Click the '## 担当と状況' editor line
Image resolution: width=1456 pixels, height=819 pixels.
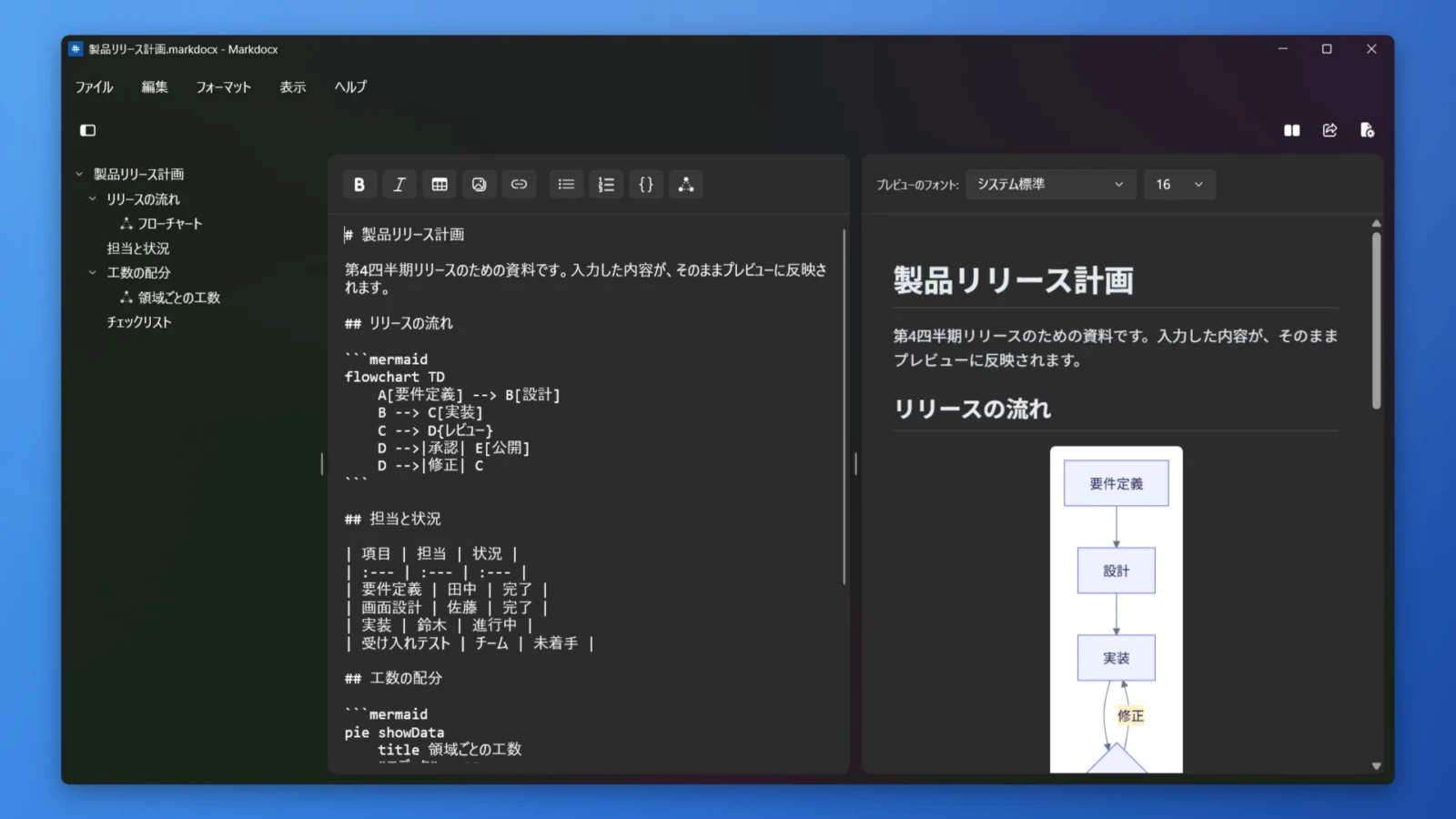pyautogui.click(x=393, y=519)
